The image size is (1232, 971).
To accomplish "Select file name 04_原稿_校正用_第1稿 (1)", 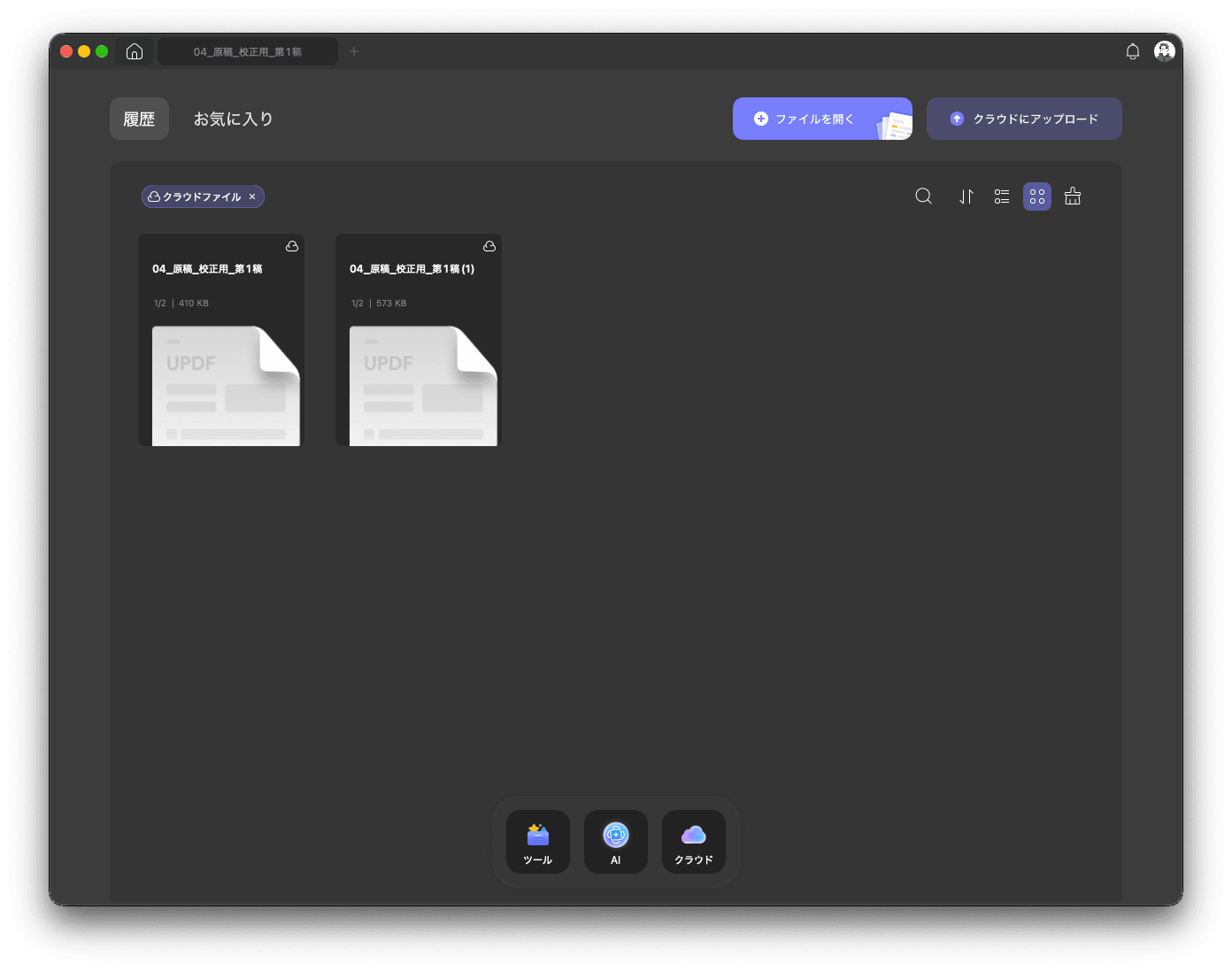I will click(412, 269).
